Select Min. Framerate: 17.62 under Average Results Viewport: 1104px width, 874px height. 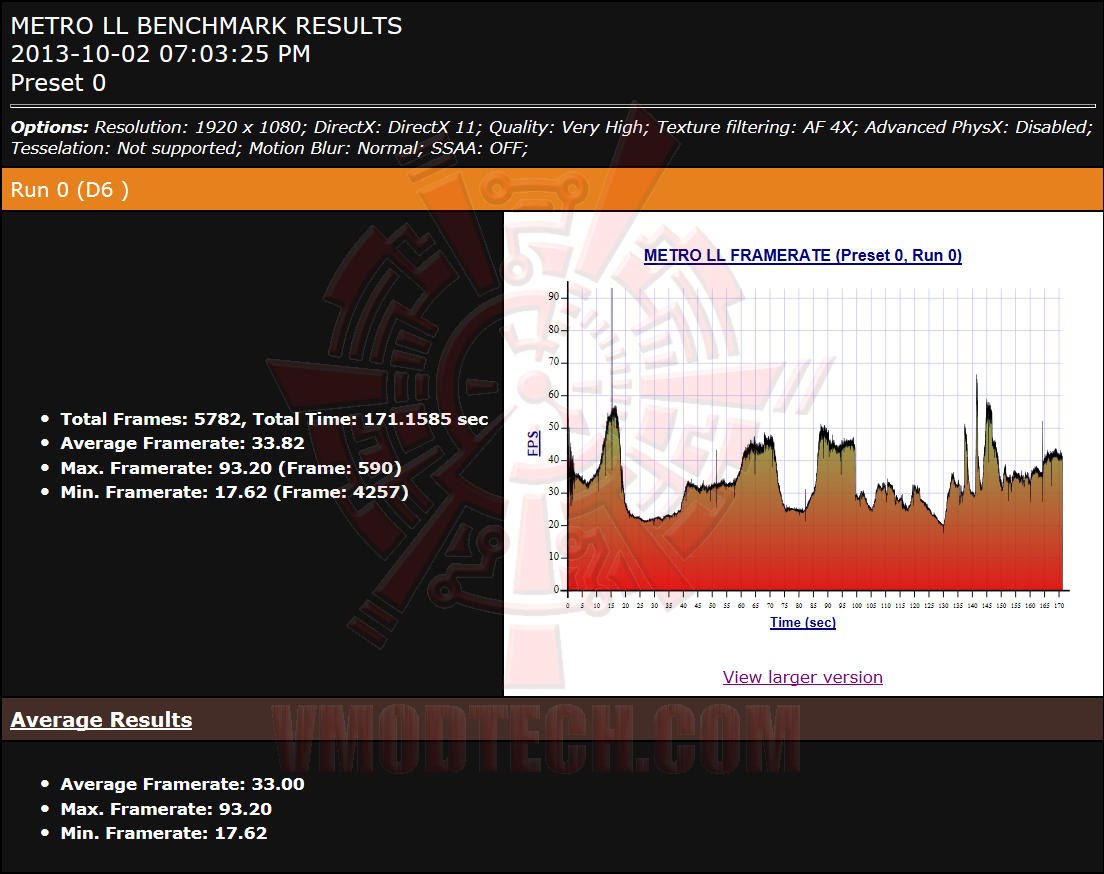(164, 833)
